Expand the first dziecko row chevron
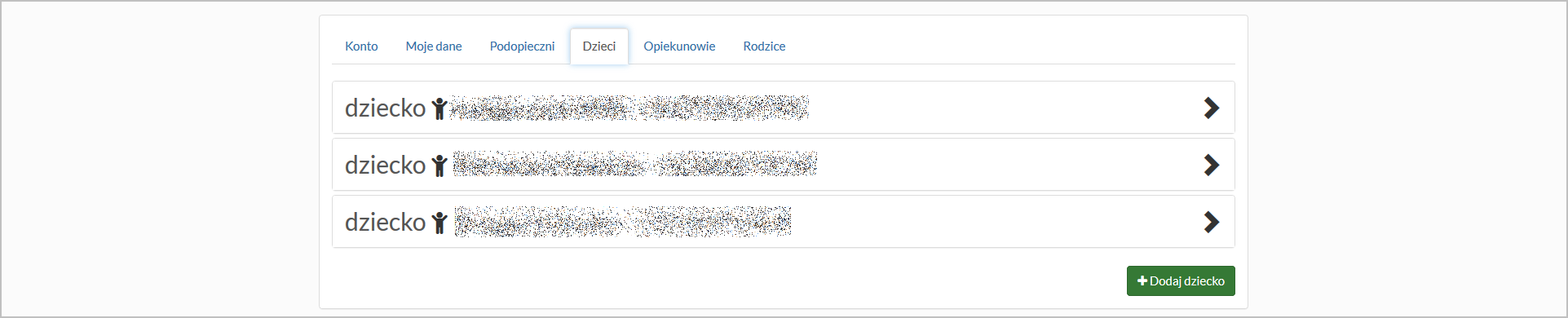 (x=1212, y=108)
